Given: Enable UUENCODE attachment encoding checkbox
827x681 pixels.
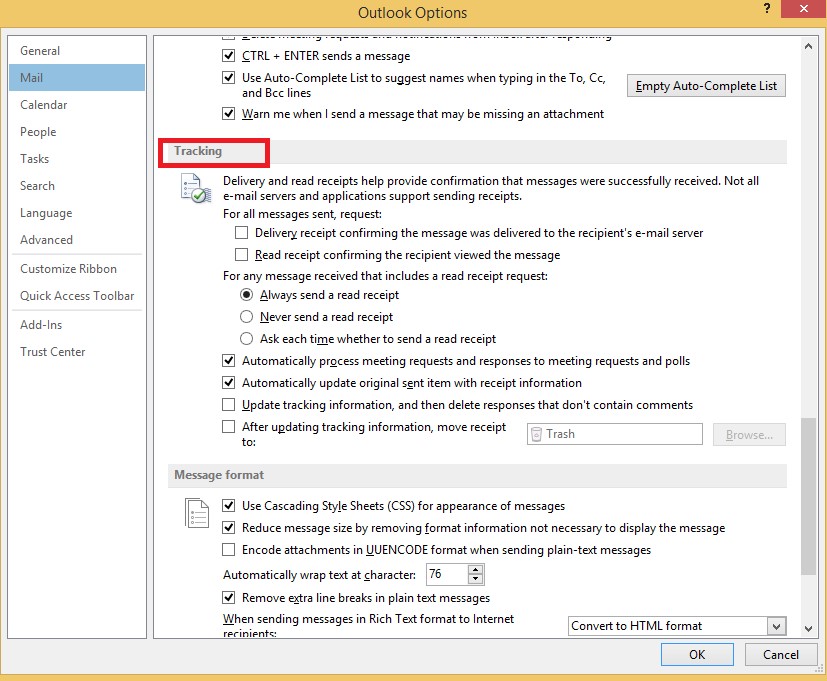Looking at the screenshot, I should click(x=228, y=550).
